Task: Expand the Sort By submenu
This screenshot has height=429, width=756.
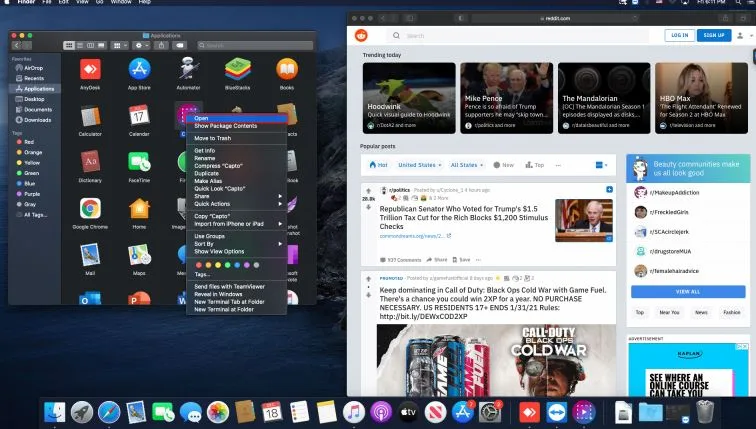Action: tap(237, 244)
